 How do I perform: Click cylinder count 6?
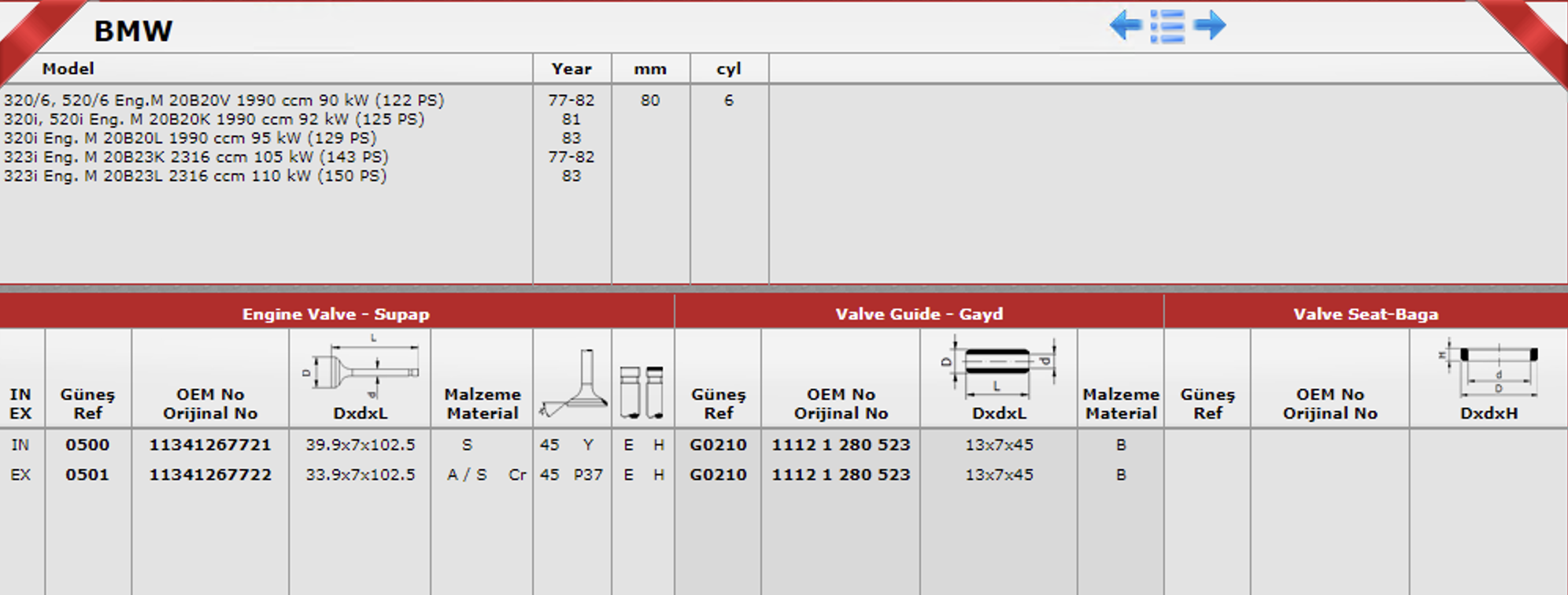point(729,100)
